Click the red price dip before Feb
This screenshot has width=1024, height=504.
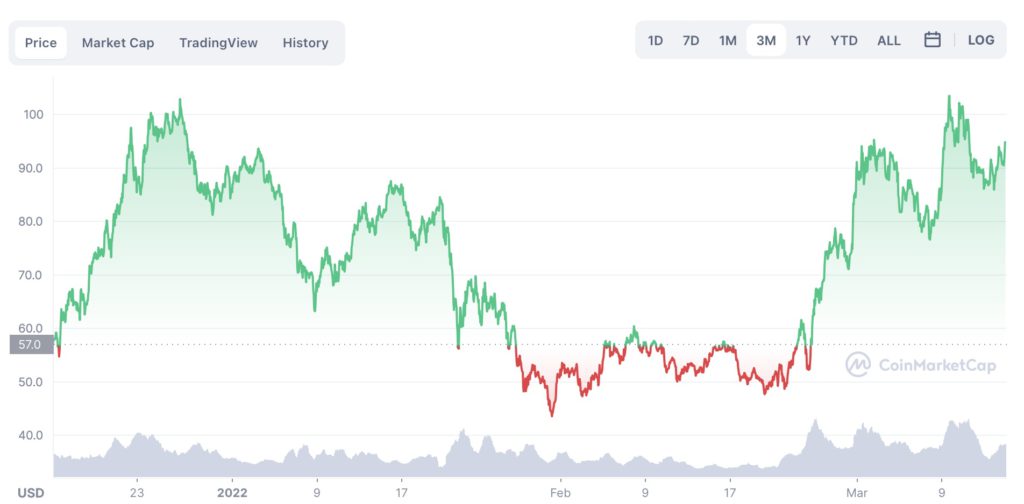[552, 414]
